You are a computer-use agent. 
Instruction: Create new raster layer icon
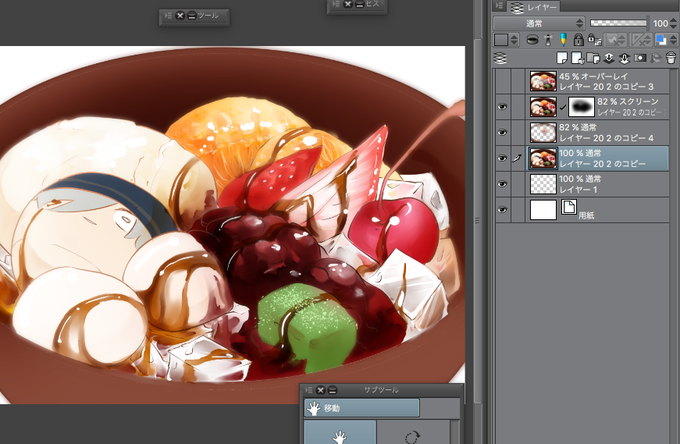pos(562,58)
